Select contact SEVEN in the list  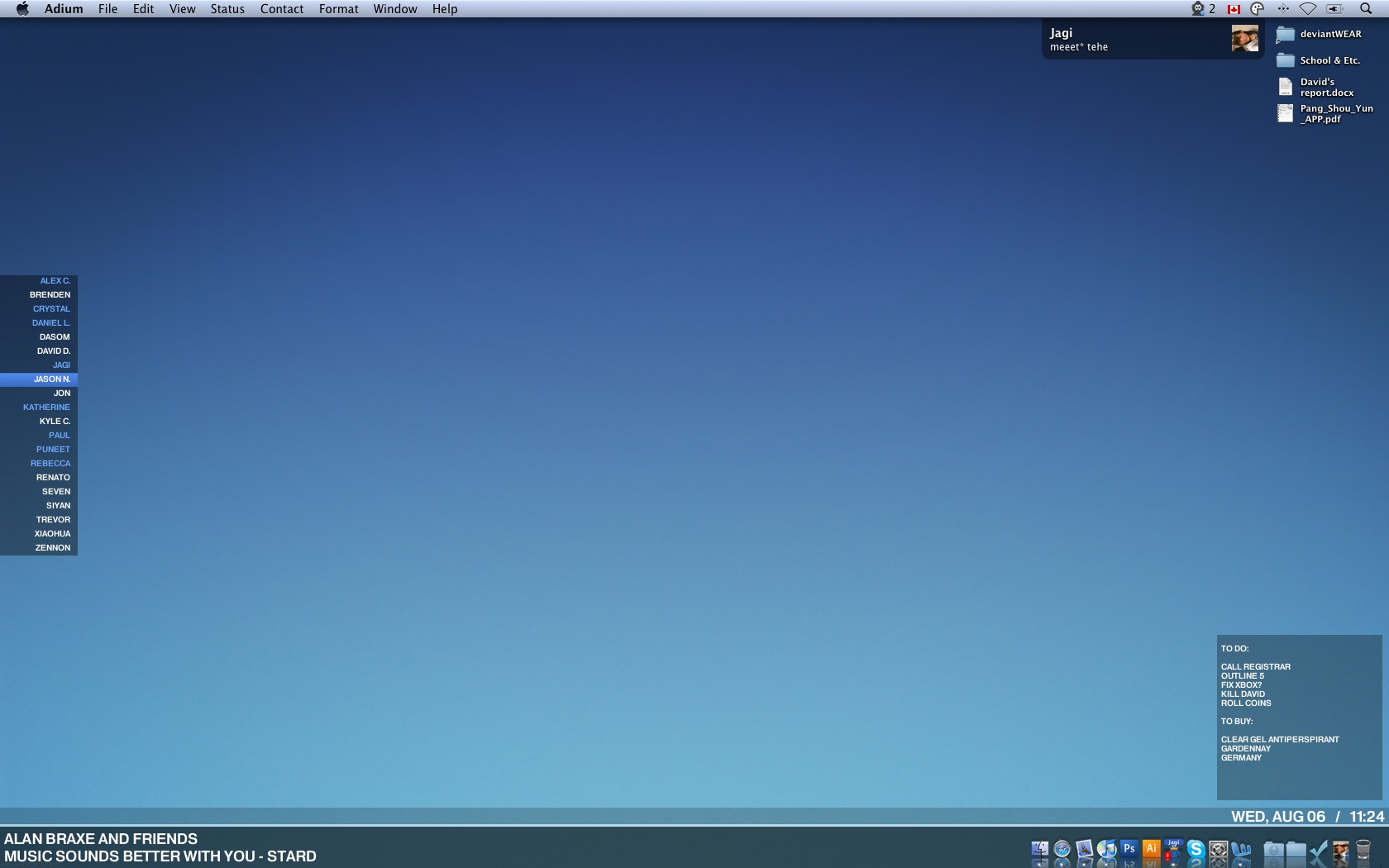(39, 492)
